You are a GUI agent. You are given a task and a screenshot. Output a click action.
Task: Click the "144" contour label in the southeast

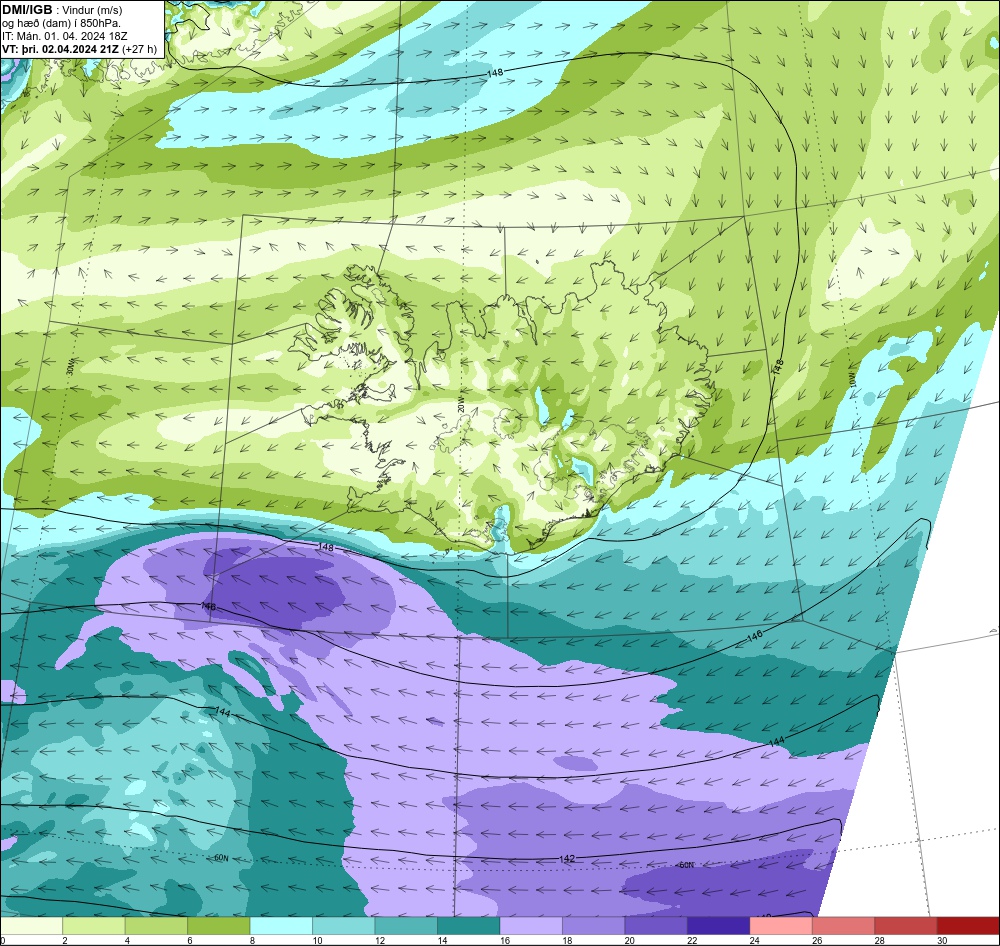click(x=776, y=742)
